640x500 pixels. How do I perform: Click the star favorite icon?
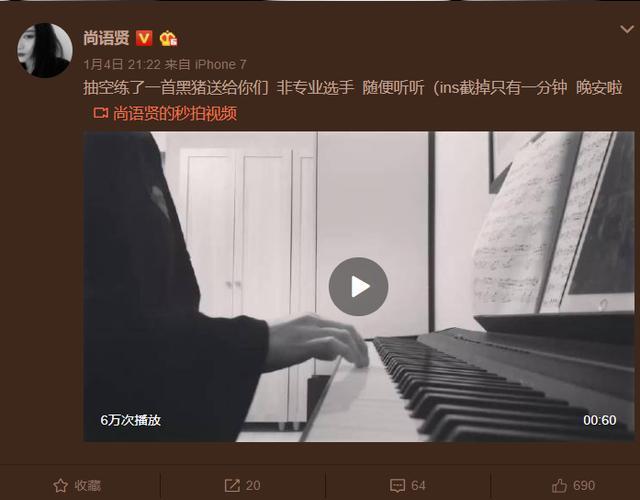point(60,485)
